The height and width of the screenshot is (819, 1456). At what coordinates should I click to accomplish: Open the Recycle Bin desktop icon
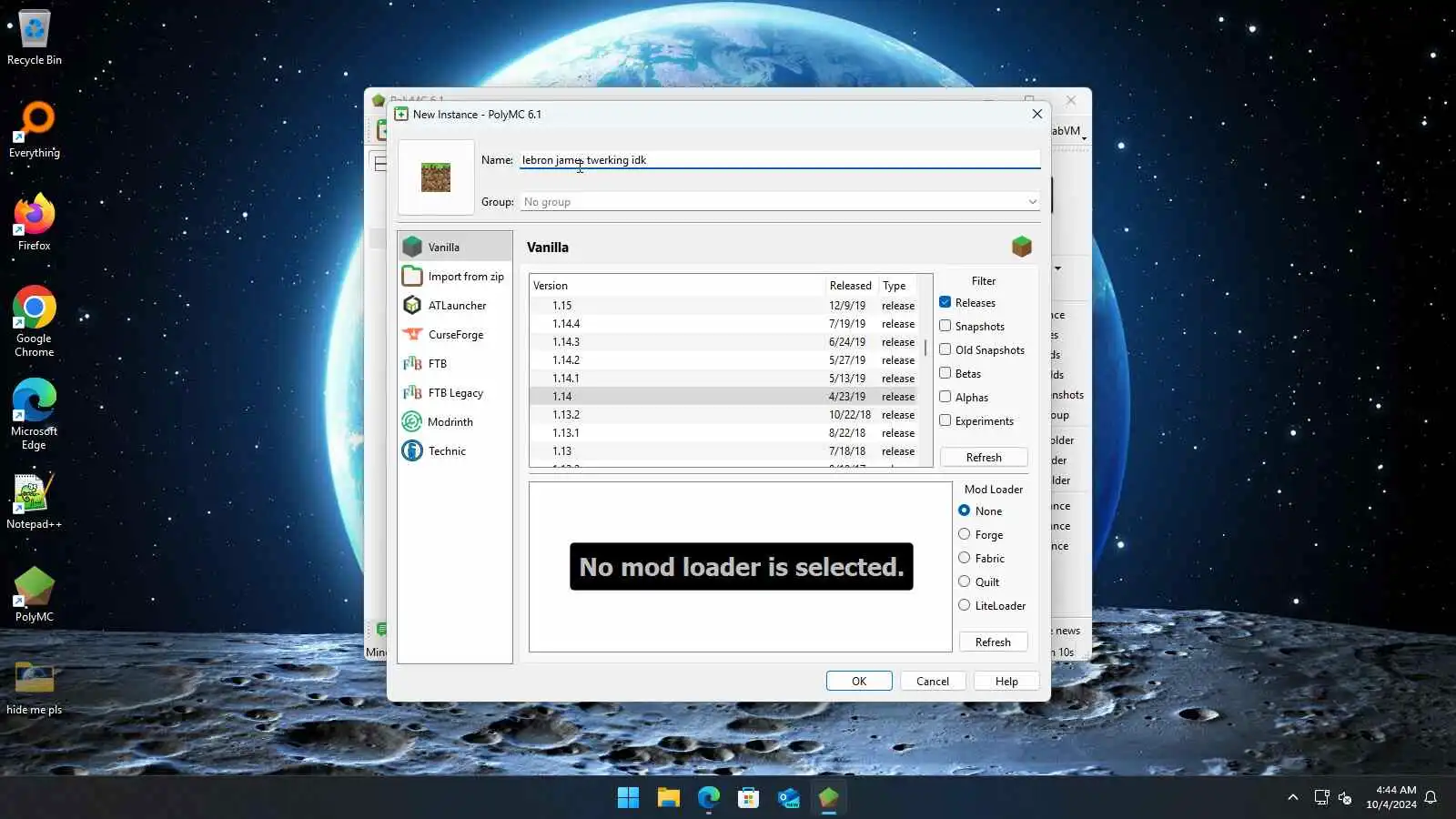click(35, 37)
